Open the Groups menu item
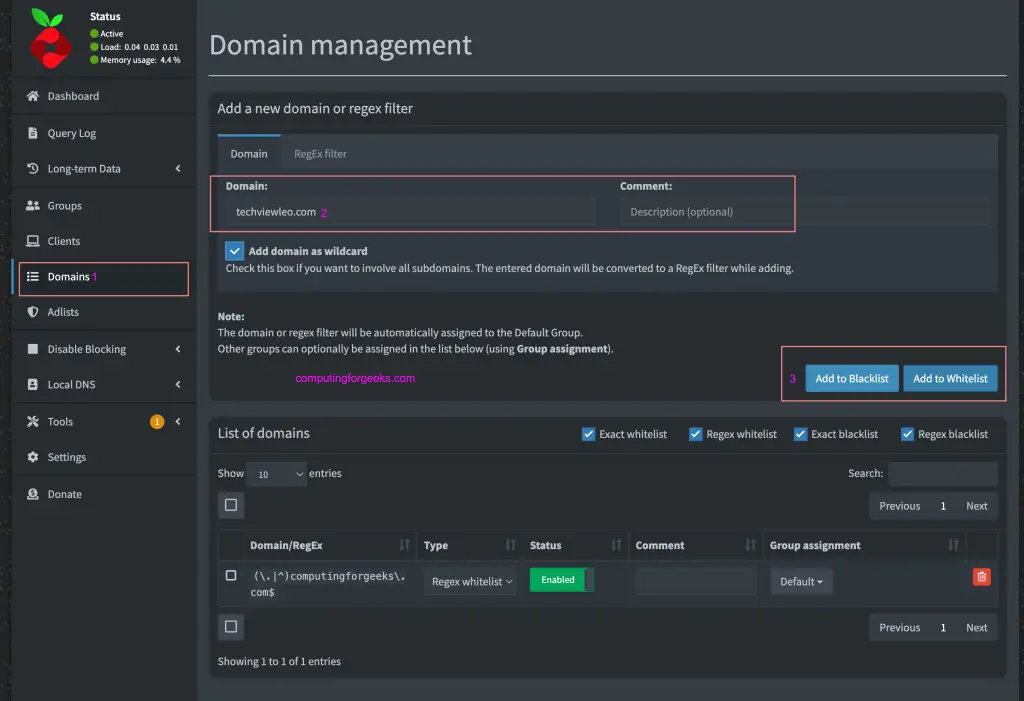 pos(104,205)
